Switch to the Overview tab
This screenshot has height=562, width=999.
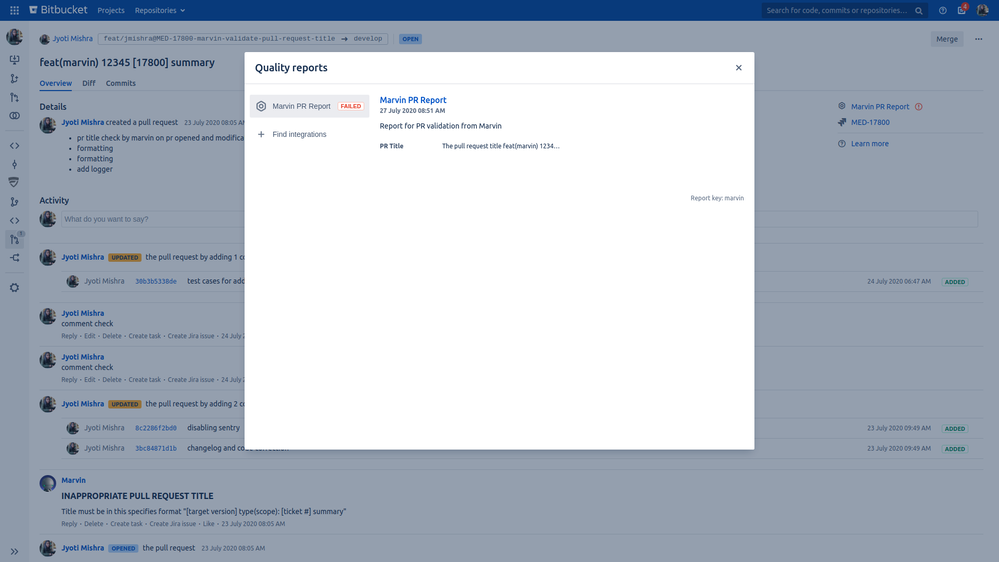[55, 83]
